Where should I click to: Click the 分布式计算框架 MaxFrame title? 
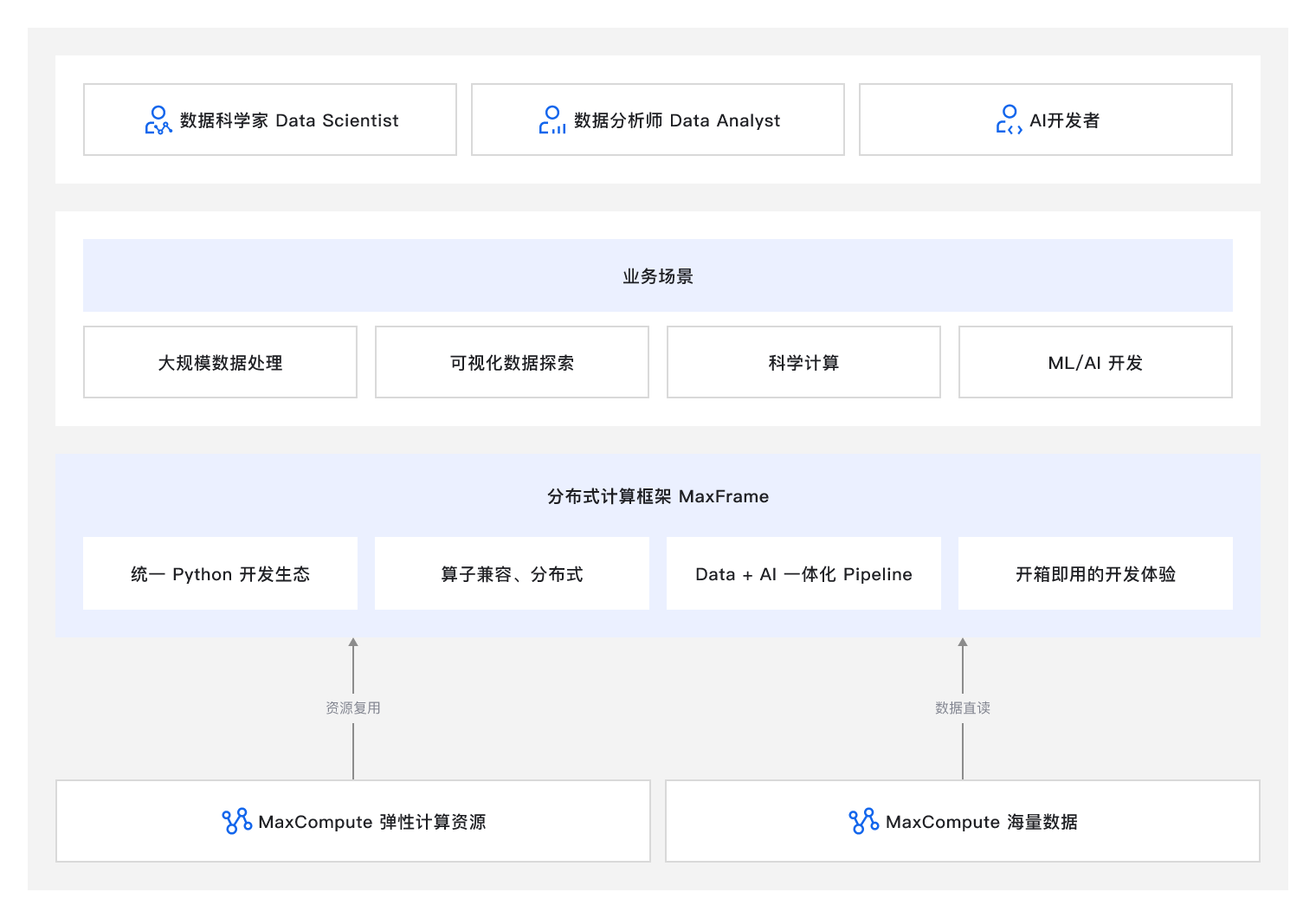[x=658, y=496]
